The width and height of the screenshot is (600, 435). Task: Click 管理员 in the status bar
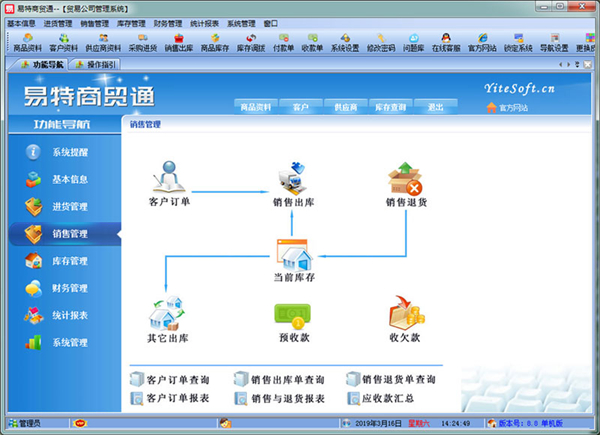pos(25,423)
